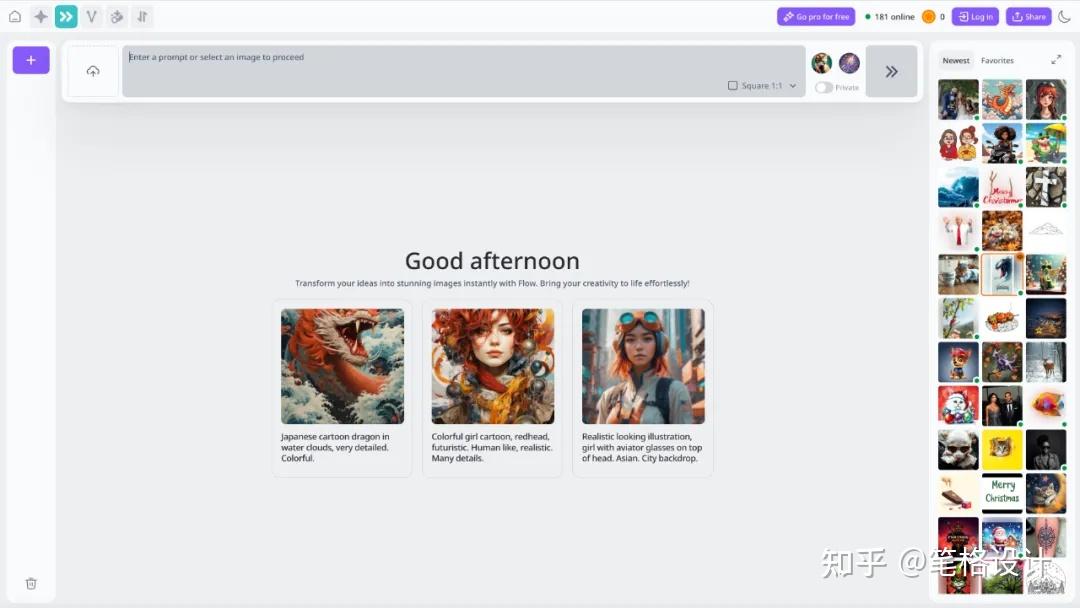
Task: Click the upload cloud icon
Action: (x=93, y=71)
